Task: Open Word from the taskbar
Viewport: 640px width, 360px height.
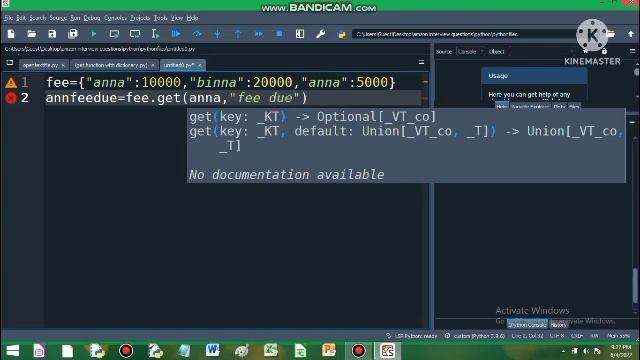Action: pos(213,351)
